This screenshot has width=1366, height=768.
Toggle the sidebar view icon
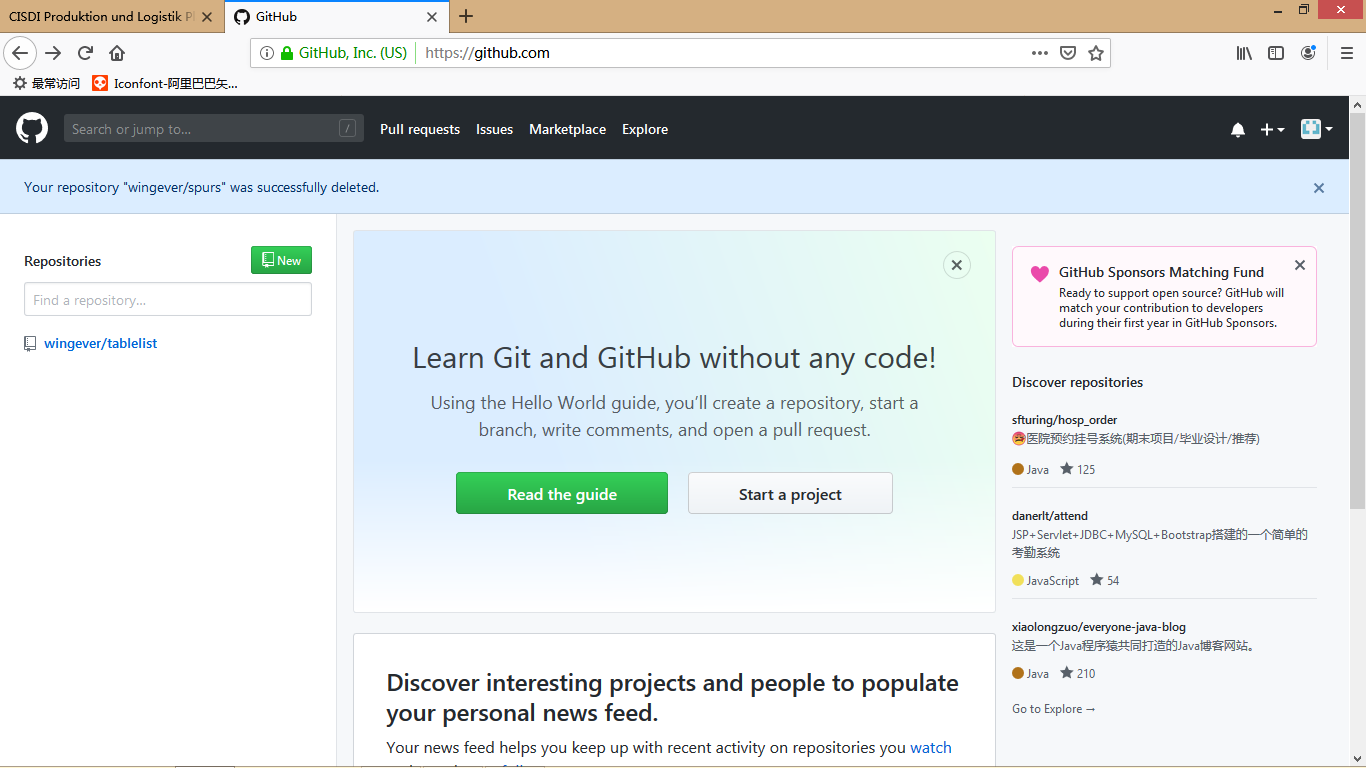point(1276,53)
